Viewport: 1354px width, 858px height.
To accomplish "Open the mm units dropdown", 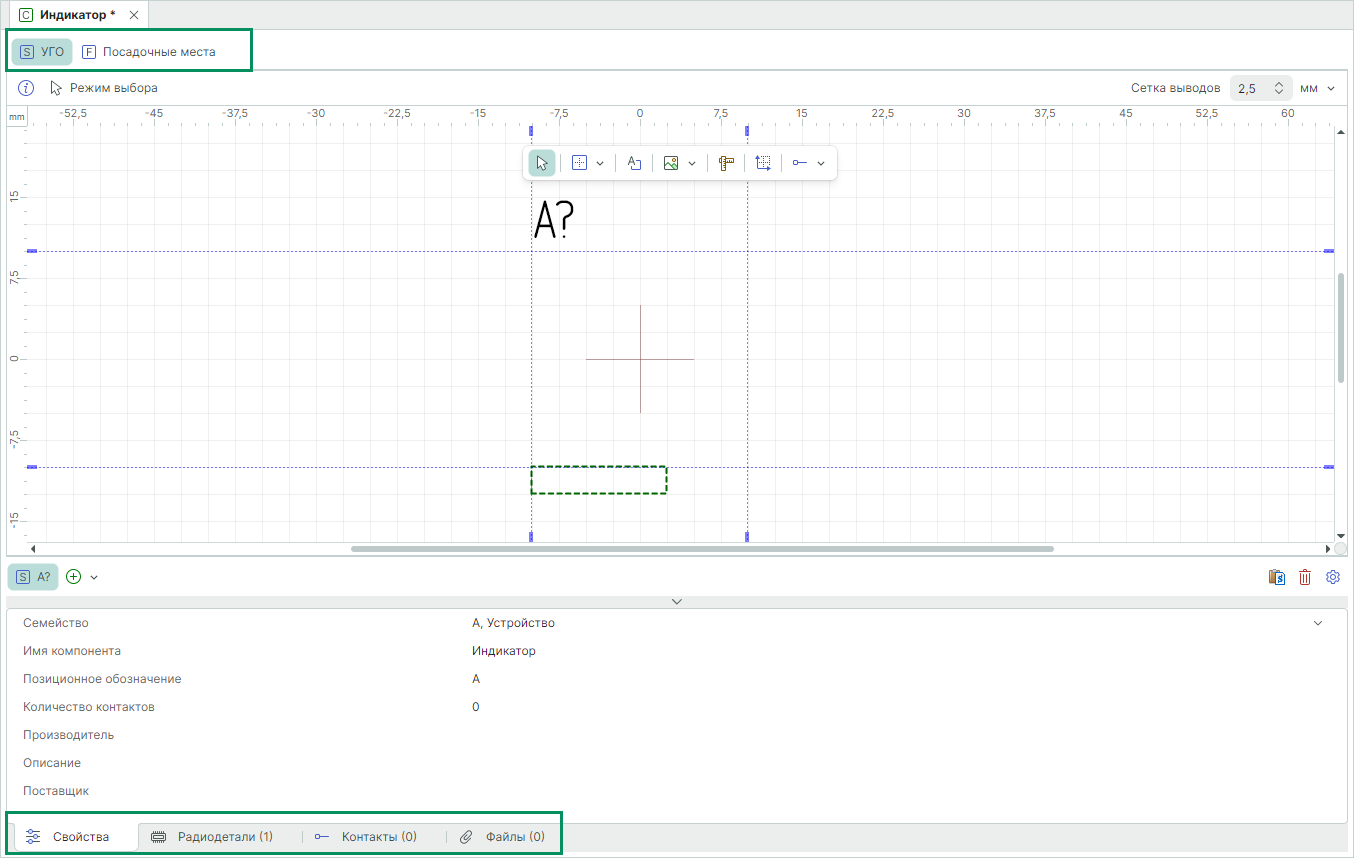I will click(x=1317, y=88).
